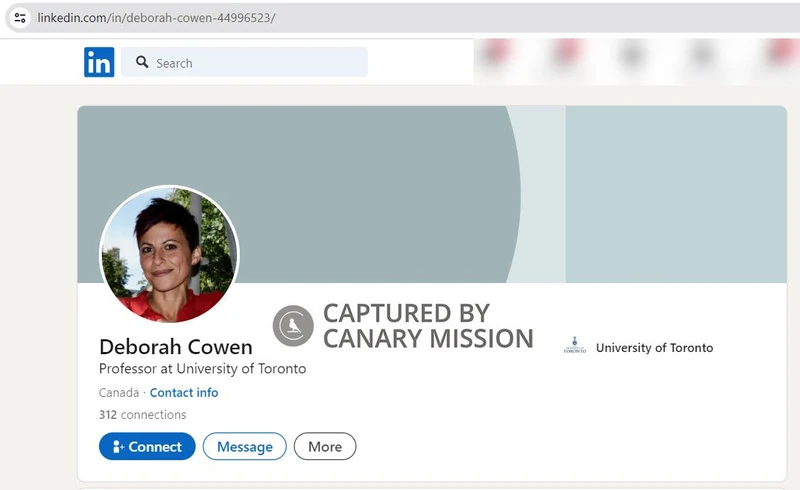Screen dimensions: 800x490
Task: Select the linkedin.com URL in address bar
Action: 156,18
